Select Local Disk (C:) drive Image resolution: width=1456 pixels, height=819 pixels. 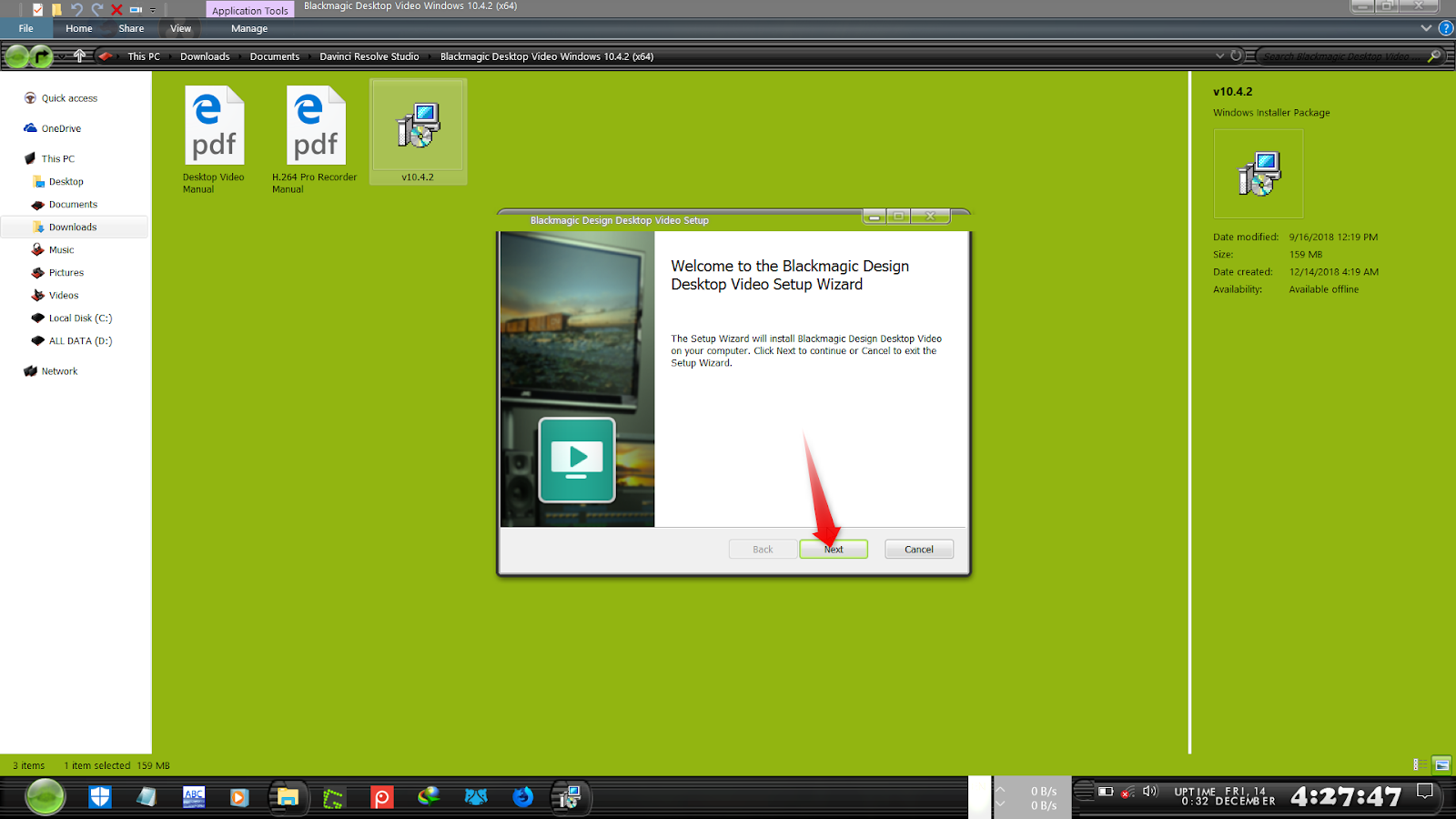pyautogui.click(x=80, y=318)
